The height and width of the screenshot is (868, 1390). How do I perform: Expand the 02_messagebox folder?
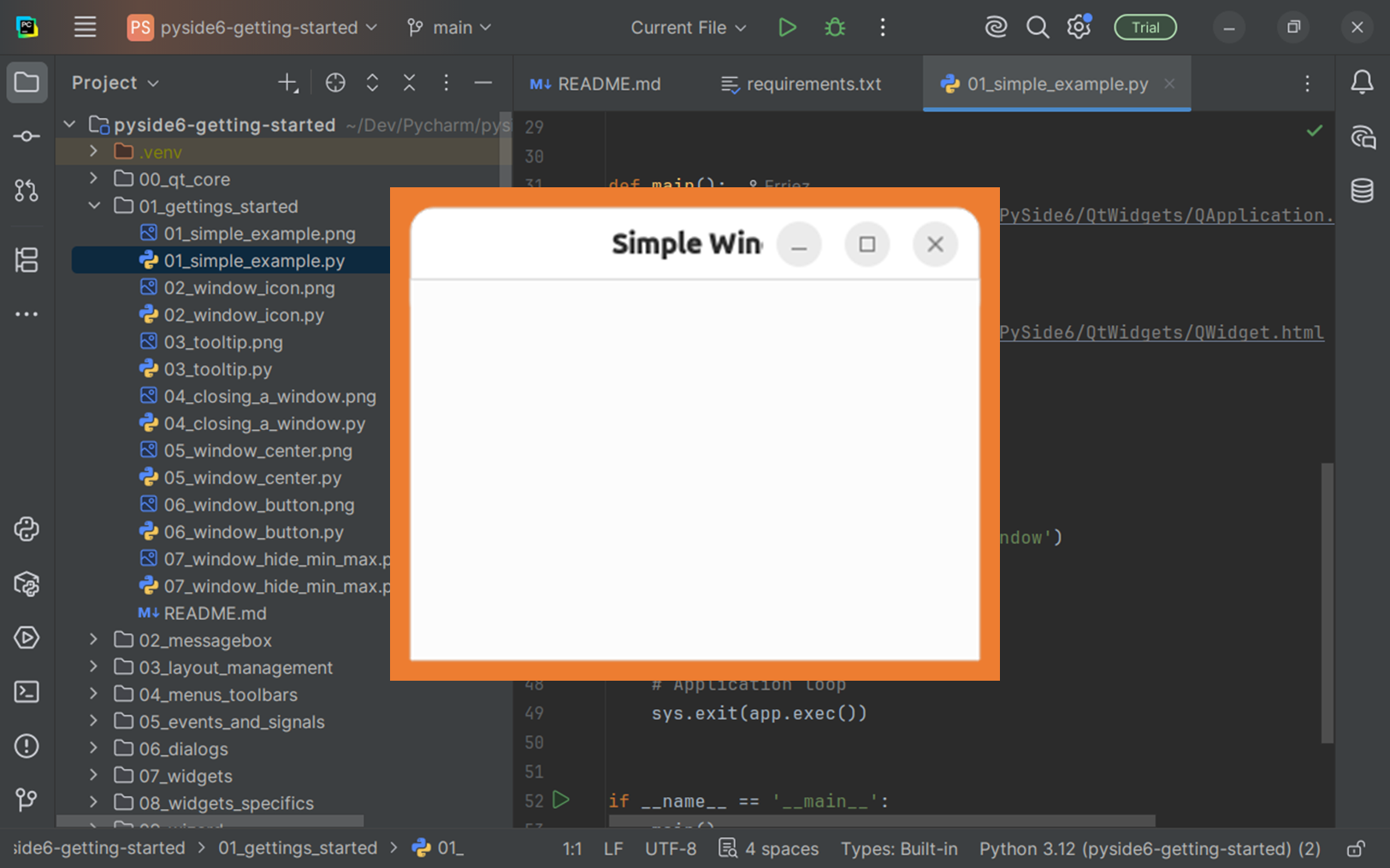click(x=94, y=640)
